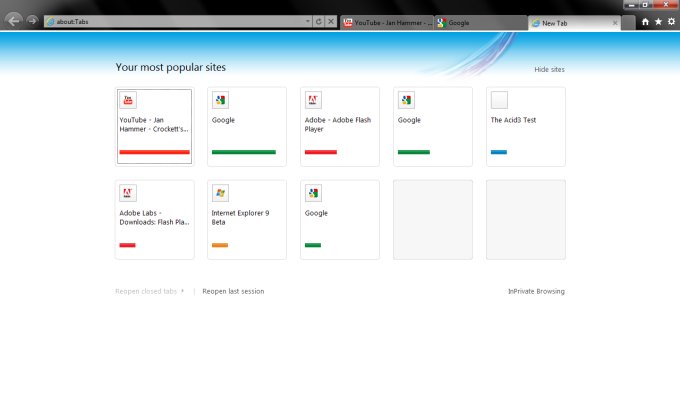Click the orange activity bar on IE9 Beta tile
680x401 pixels.
tap(220, 245)
